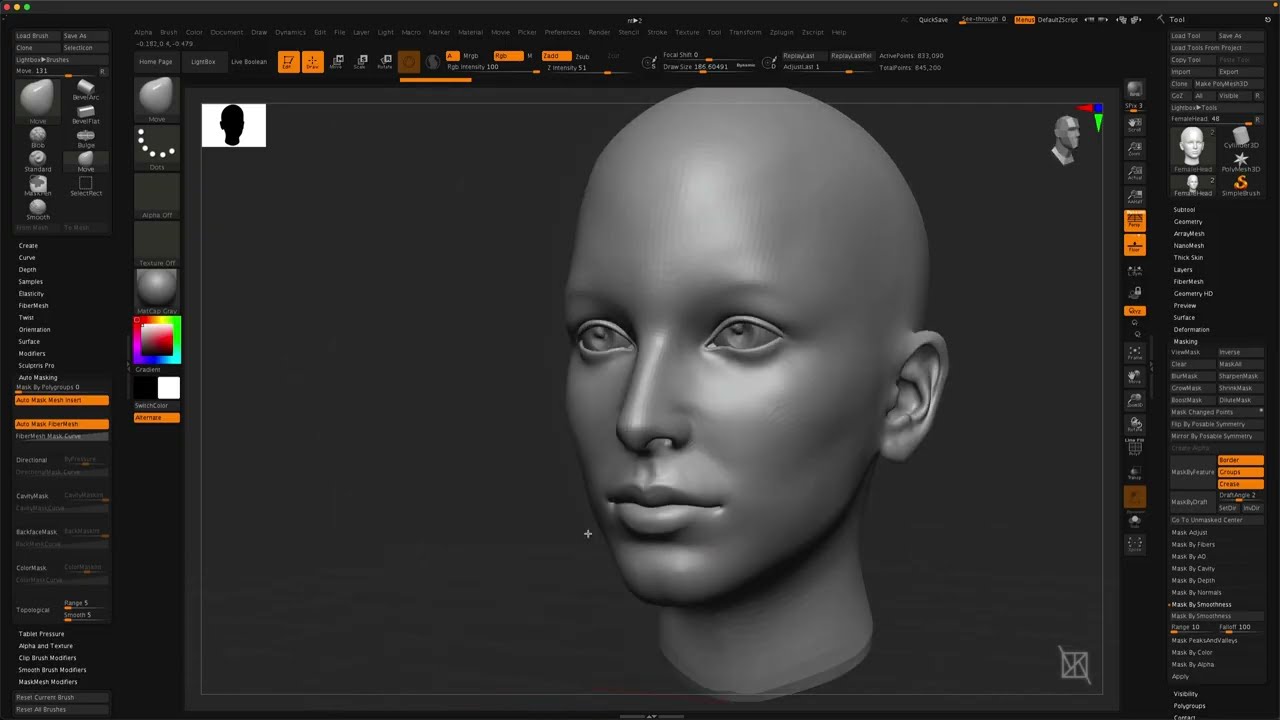Switch to the Rotate gizmo button
This screenshot has height=720, width=1280.
point(385,62)
